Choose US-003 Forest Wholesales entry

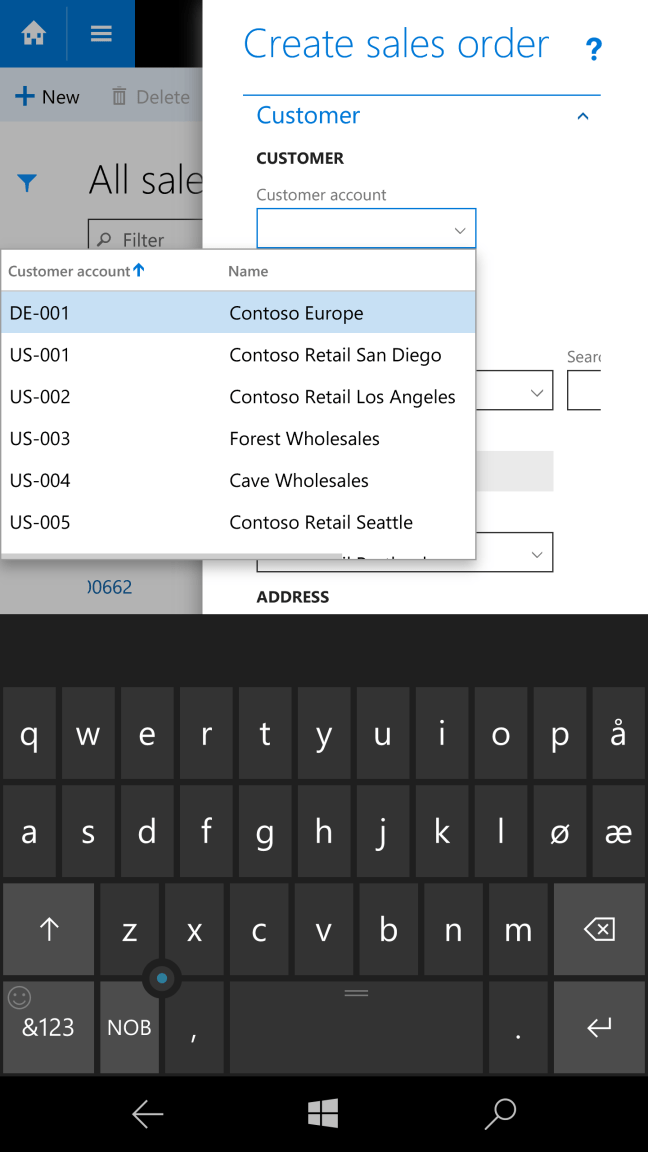tap(238, 439)
